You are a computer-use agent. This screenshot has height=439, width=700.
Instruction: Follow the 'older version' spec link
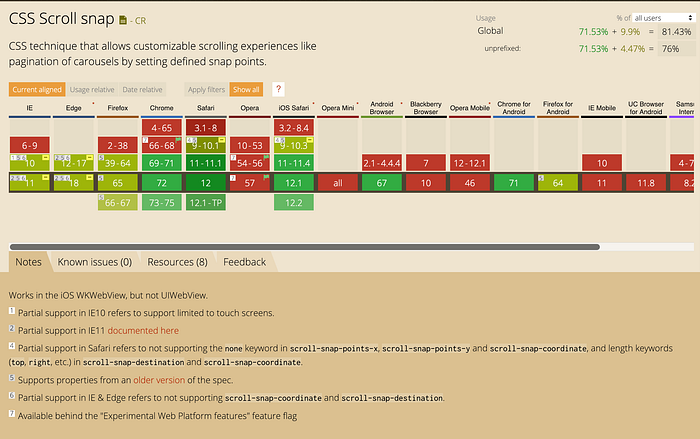pyautogui.click(x=159, y=380)
